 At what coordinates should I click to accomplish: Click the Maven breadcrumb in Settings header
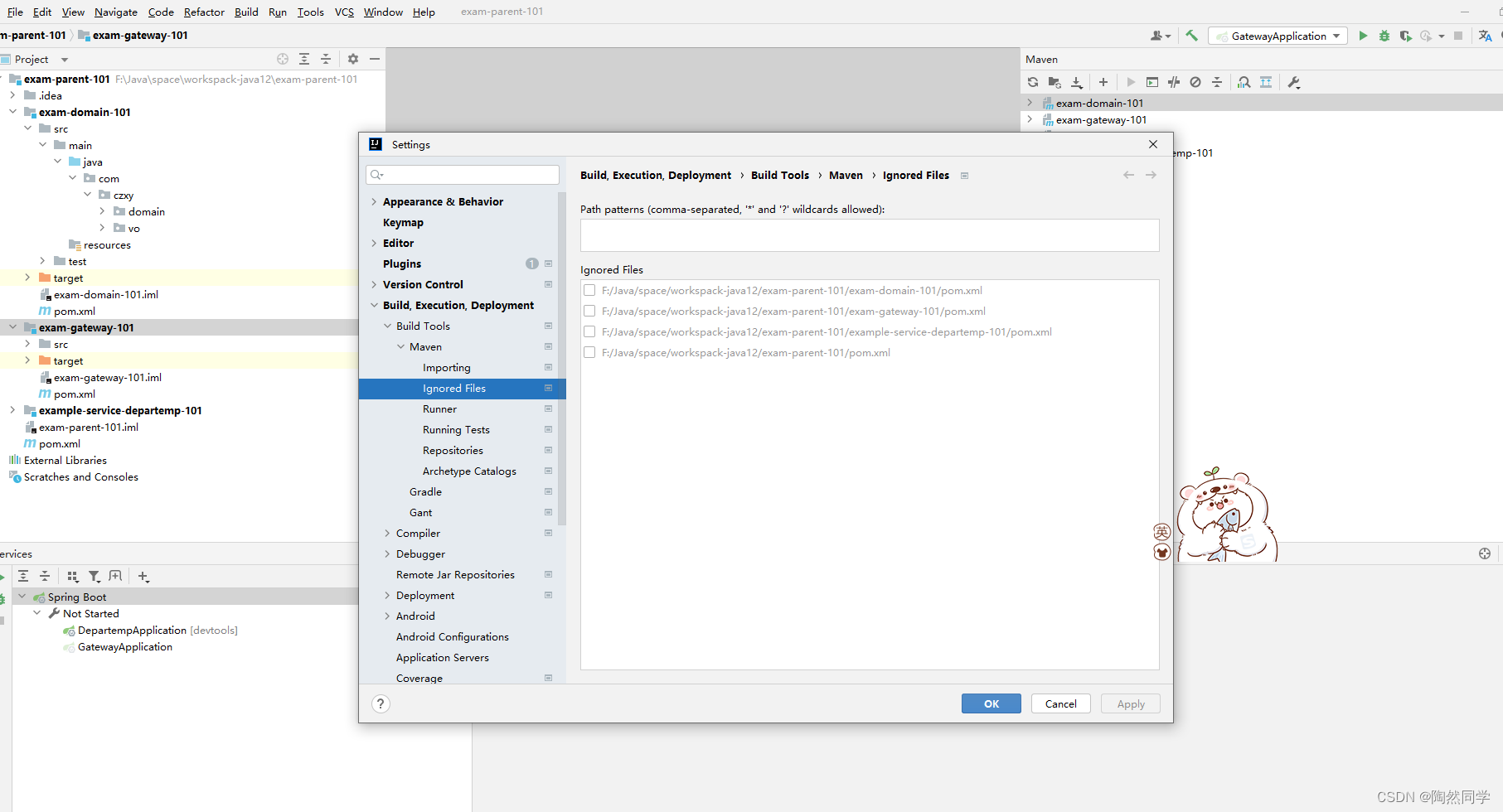pyautogui.click(x=846, y=175)
